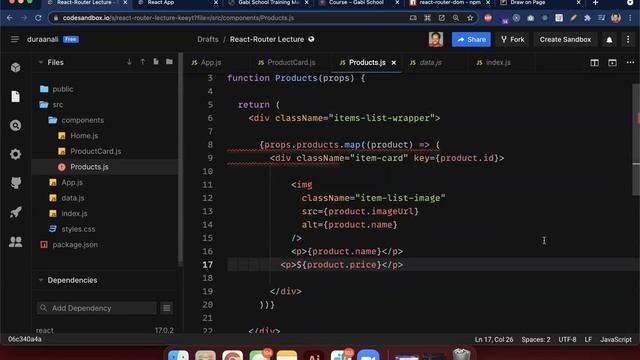The image size is (640, 360).
Task: Click UTF-8 encoding in status bar
Action: 567,340
